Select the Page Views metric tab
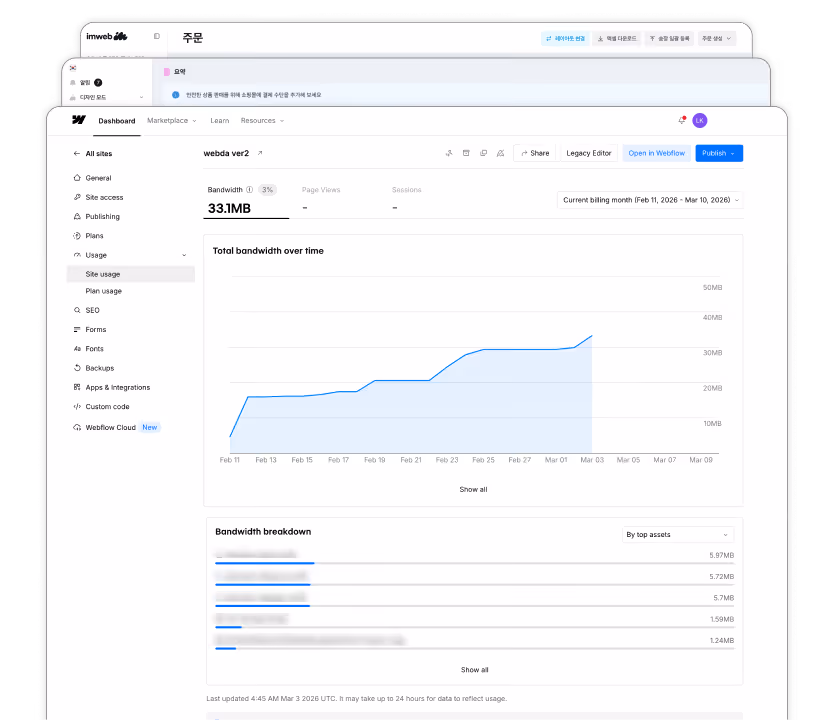Screen dimensions: 834x720 click(321, 200)
